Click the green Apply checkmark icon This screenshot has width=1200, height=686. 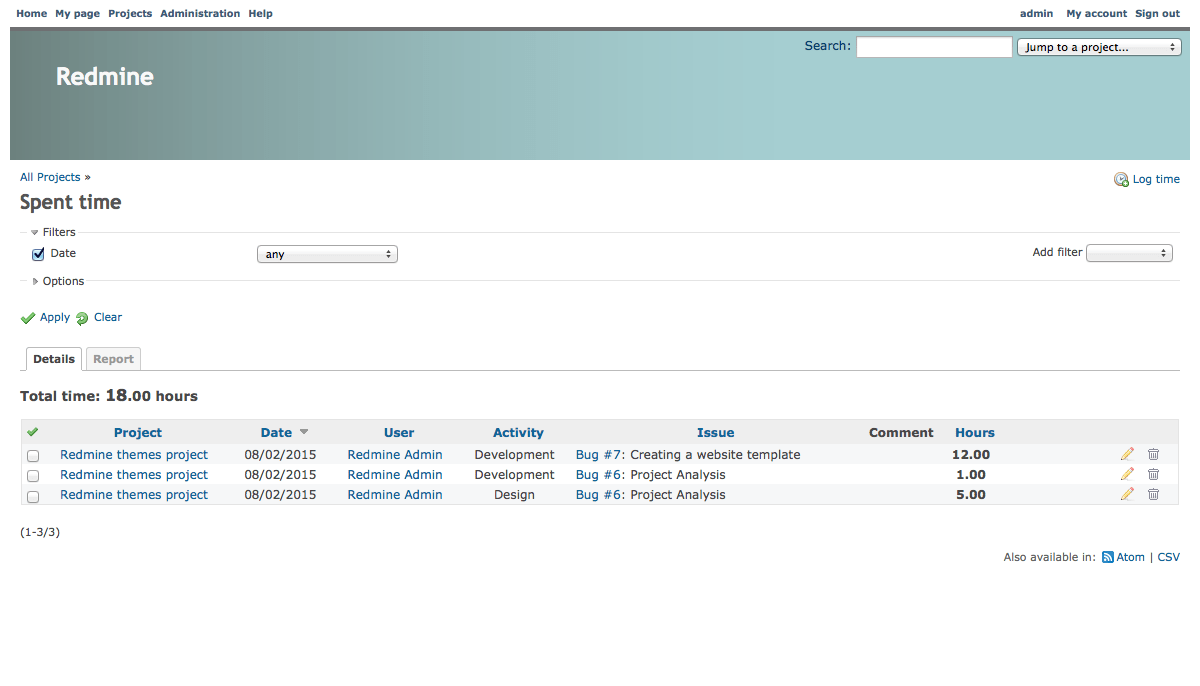coord(28,318)
